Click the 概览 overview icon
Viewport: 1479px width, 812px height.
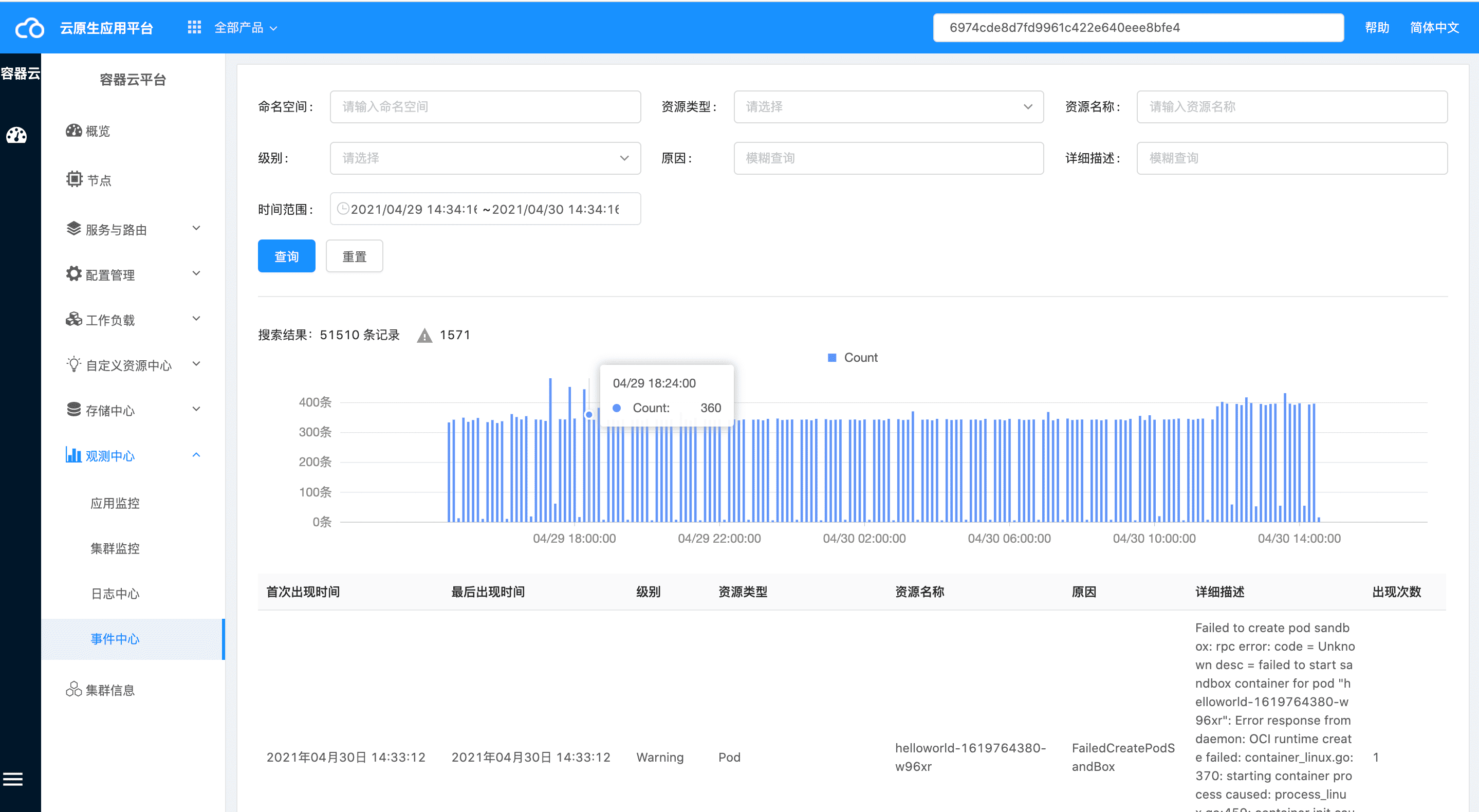click(x=74, y=131)
